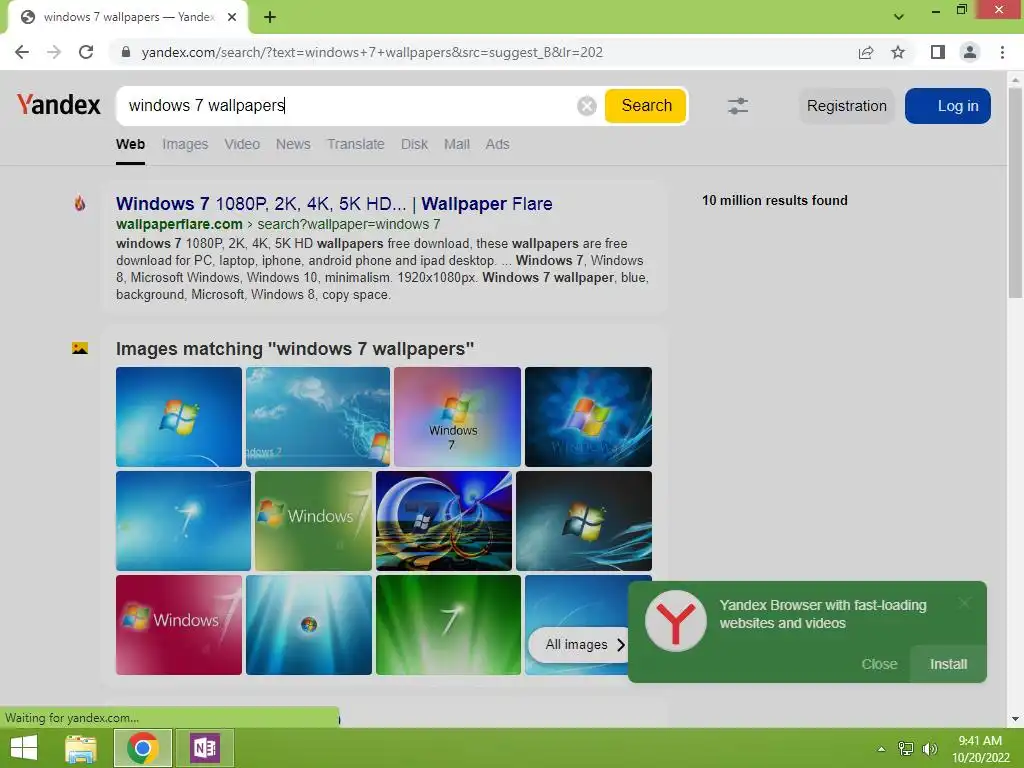This screenshot has width=1024, height=768.
Task: Click the Log in button
Action: point(948,106)
